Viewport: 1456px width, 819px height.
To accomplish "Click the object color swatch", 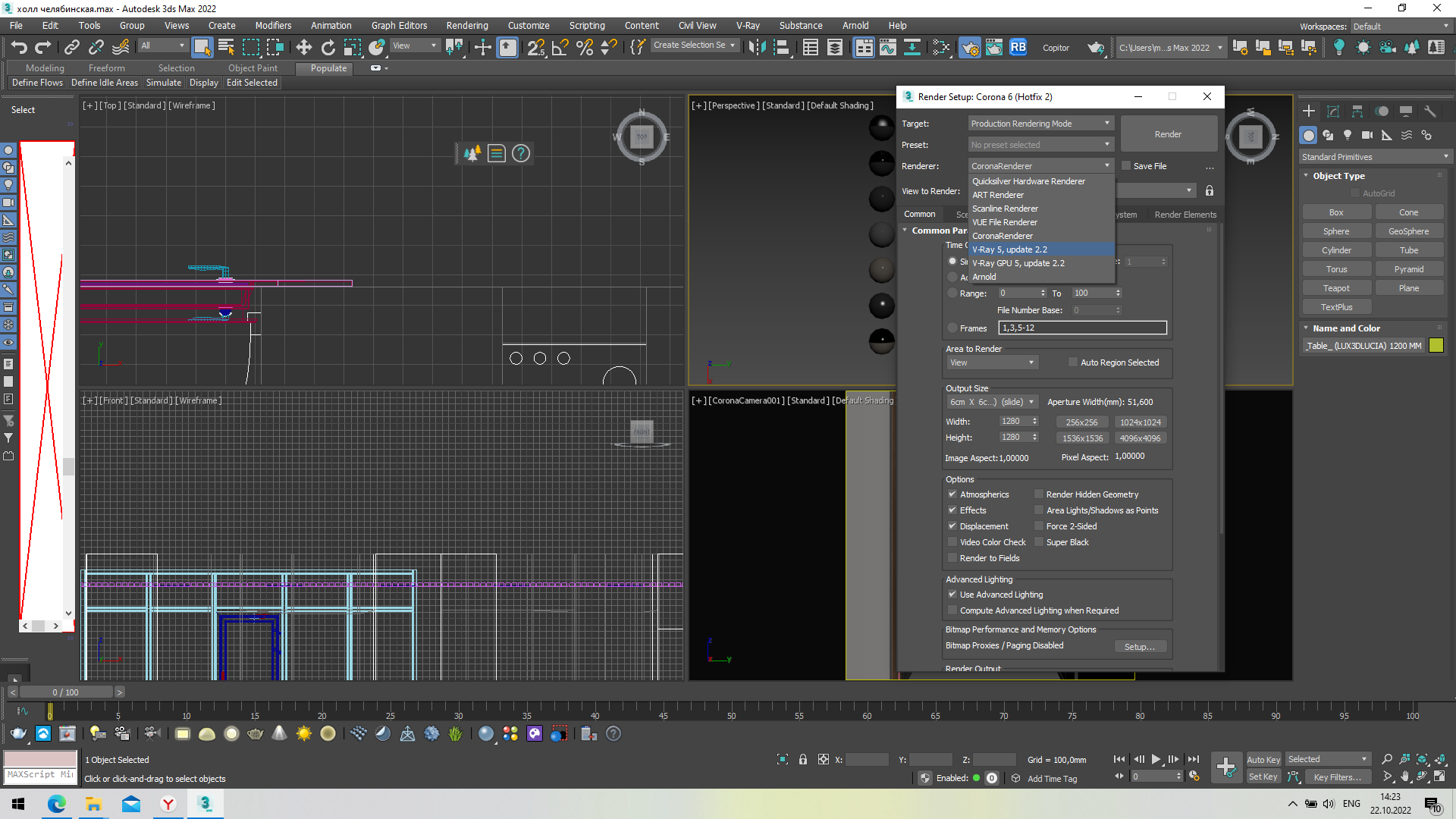I will click(1436, 346).
